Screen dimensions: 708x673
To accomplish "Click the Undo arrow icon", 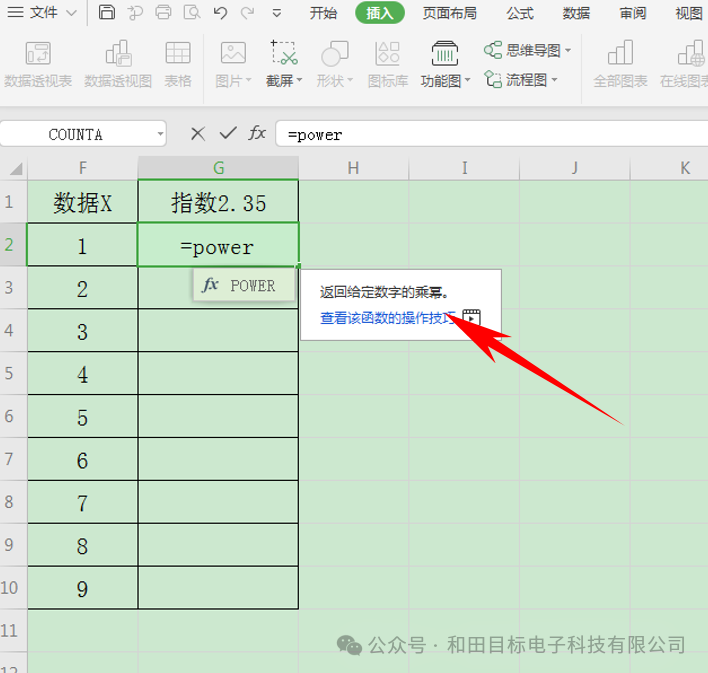I will 220,13.
